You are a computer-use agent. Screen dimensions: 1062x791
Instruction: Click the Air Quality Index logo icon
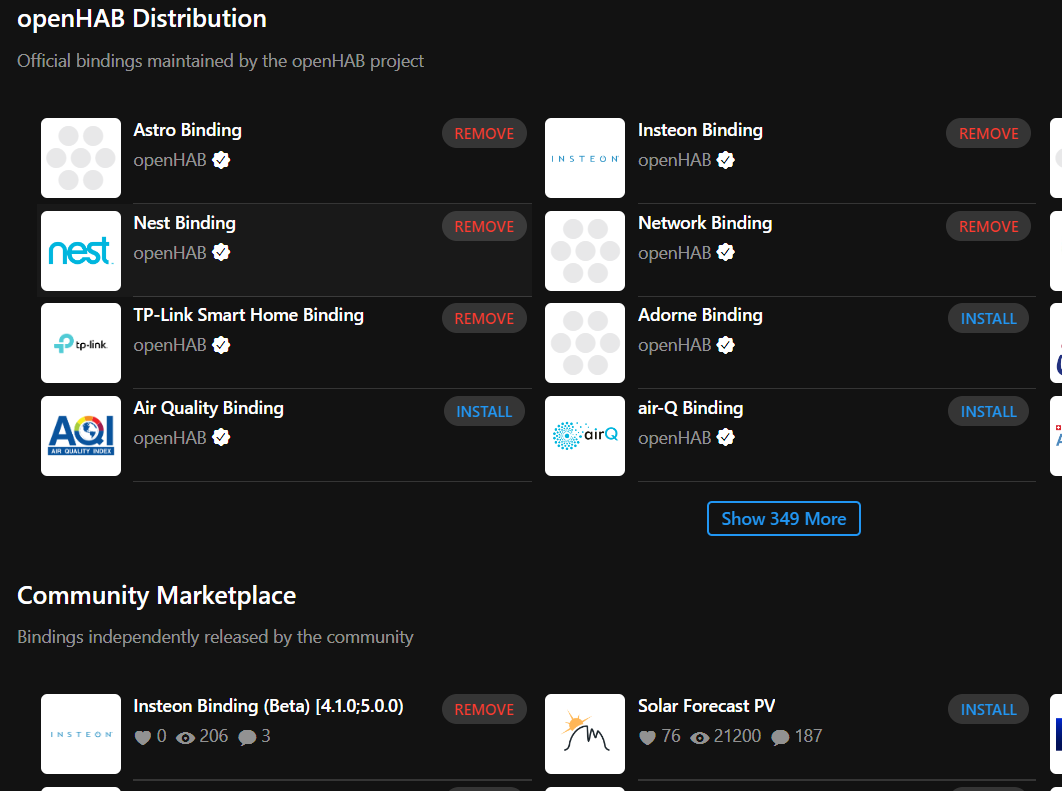[x=81, y=436]
